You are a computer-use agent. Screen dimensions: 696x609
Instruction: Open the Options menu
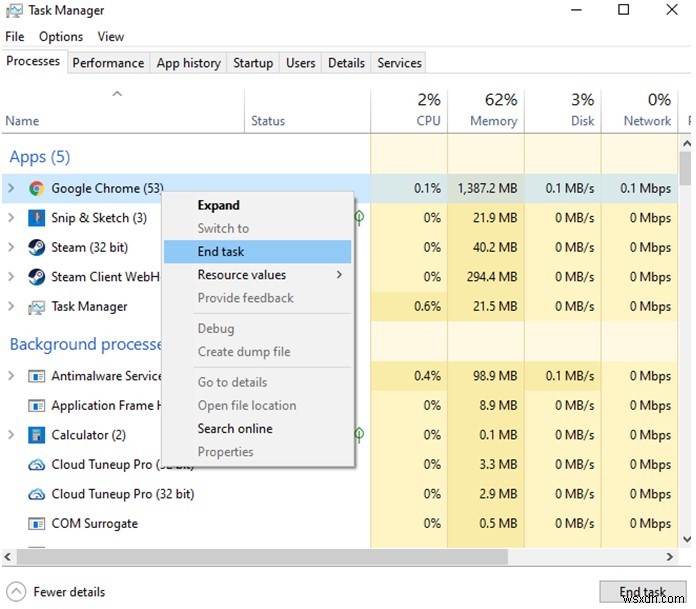pos(61,37)
